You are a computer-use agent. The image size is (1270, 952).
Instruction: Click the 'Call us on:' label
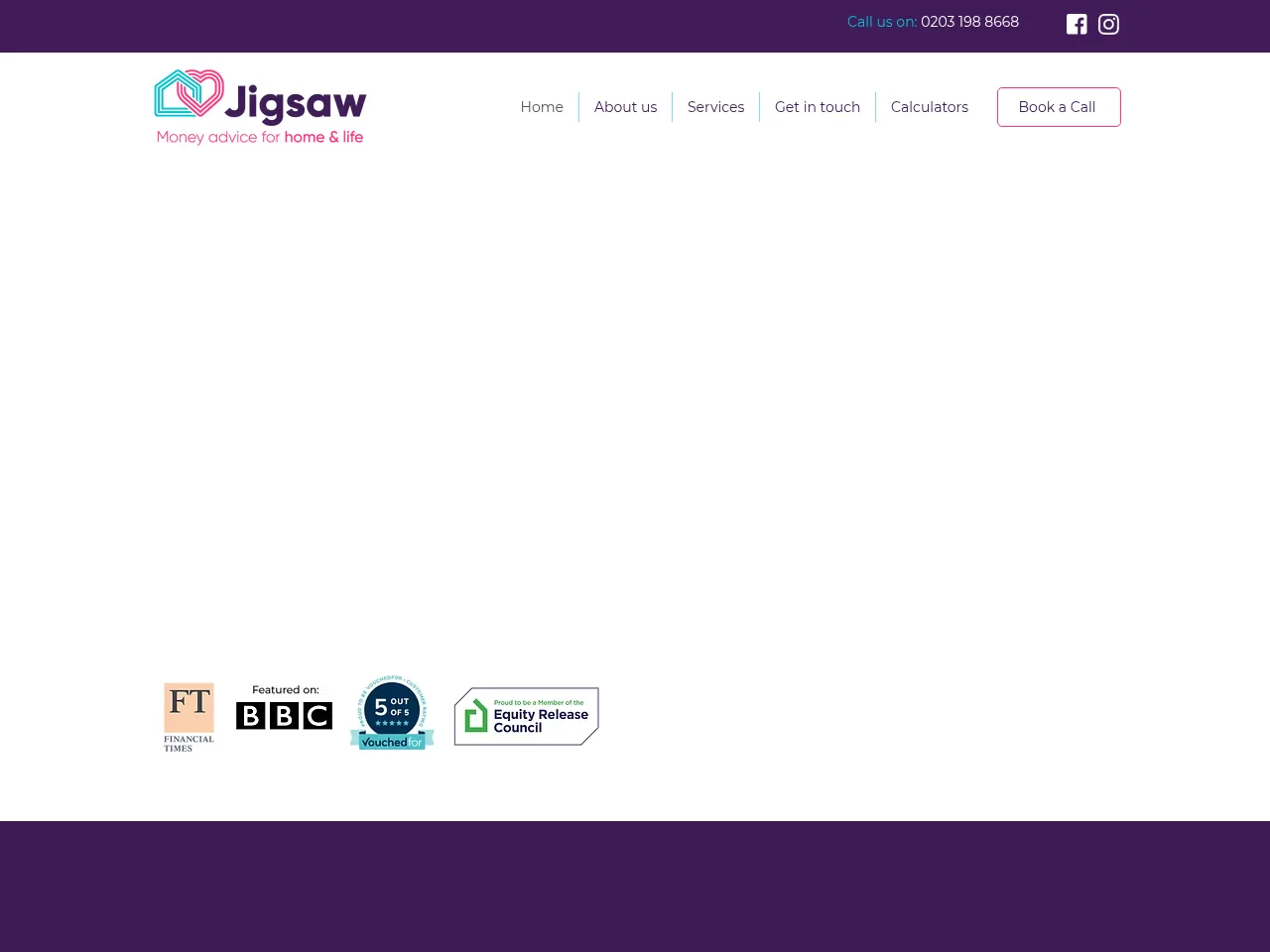coord(881,22)
